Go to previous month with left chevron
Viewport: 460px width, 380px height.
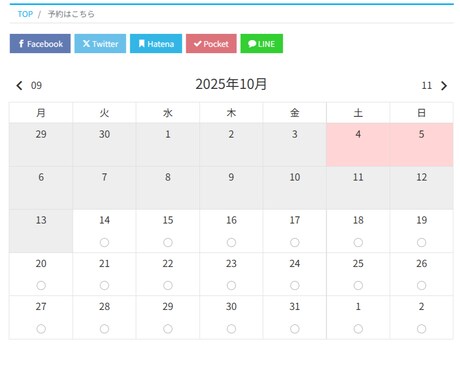[x=19, y=86]
